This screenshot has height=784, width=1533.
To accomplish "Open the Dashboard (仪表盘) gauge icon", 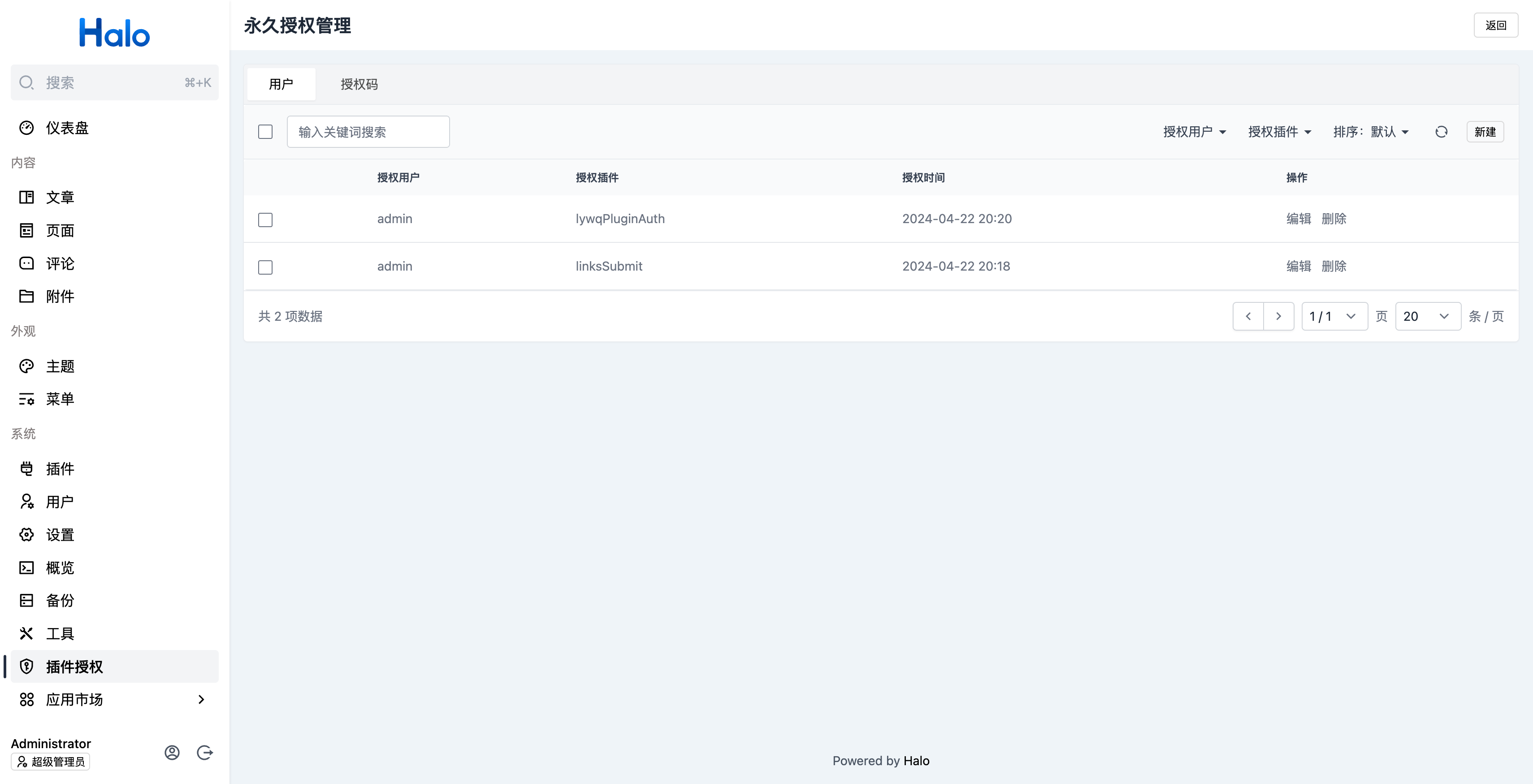I will pos(26,128).
